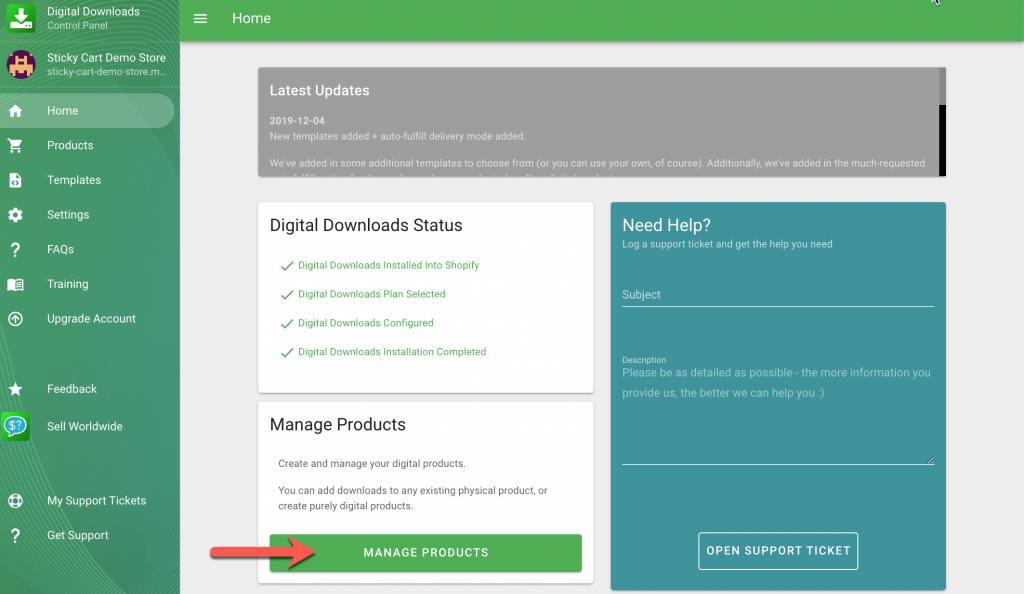Click the Digital Downloads Status heading
The image size is (1024, 594).
(366, 226)
